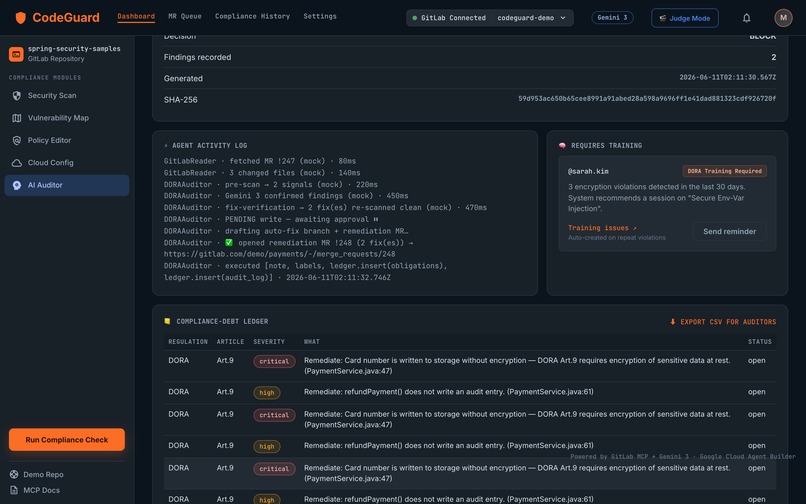Open the codeguard-demo project dropdown
806x504 pixels.
(x=532, y=18)
